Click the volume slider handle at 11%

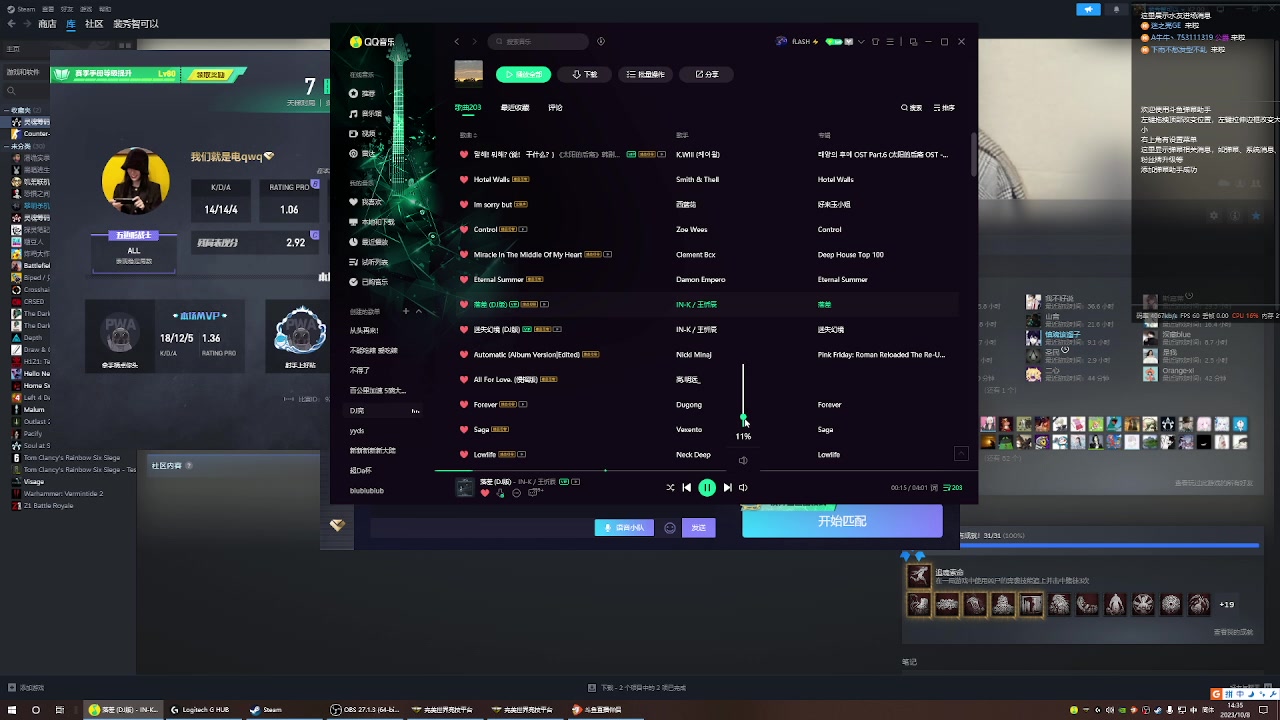click(743, 417)
